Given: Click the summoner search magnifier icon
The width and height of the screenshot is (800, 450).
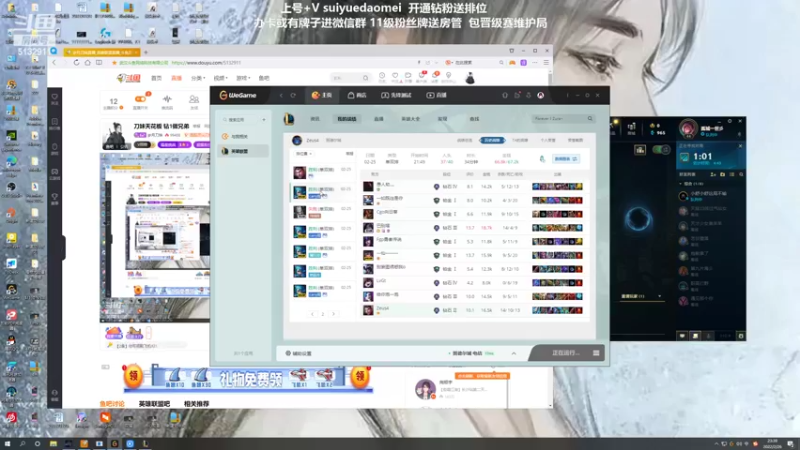Looking at the screenshot, I should (x=590, y=119).
